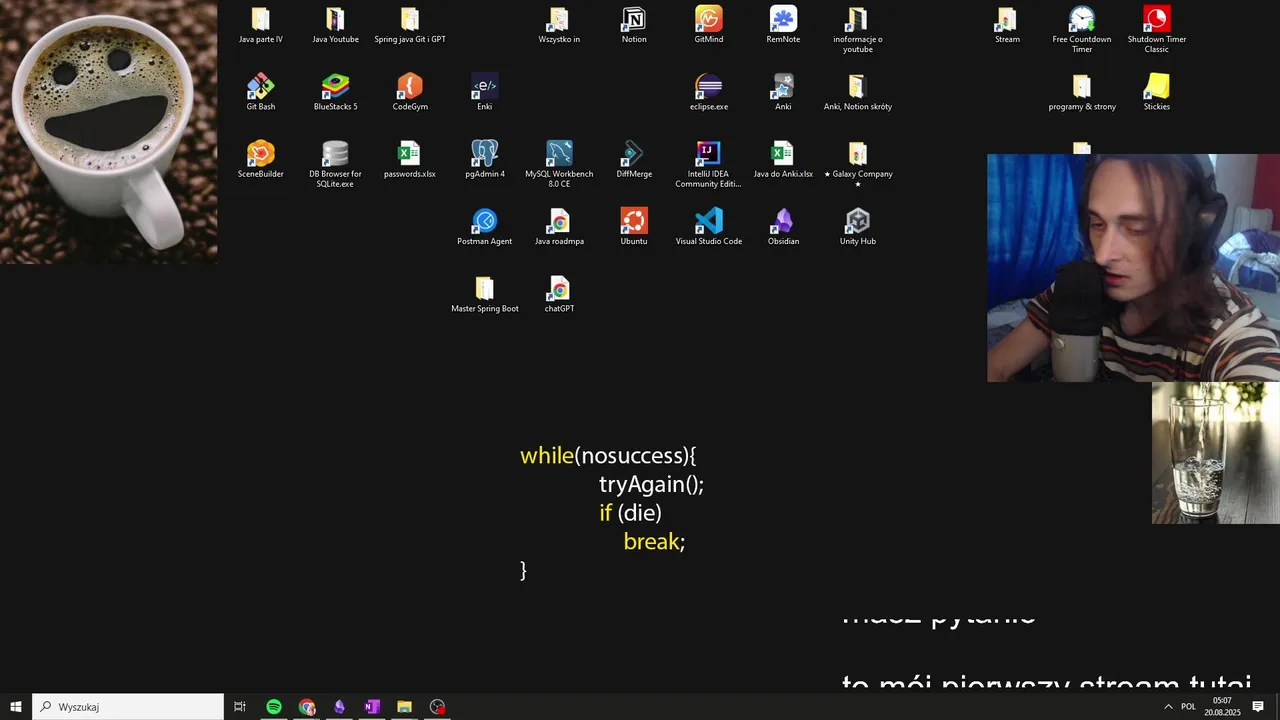1280x720 pixels.
Task: Focus the Wyszukaj taskbar search box
Action: pos(128,707)
